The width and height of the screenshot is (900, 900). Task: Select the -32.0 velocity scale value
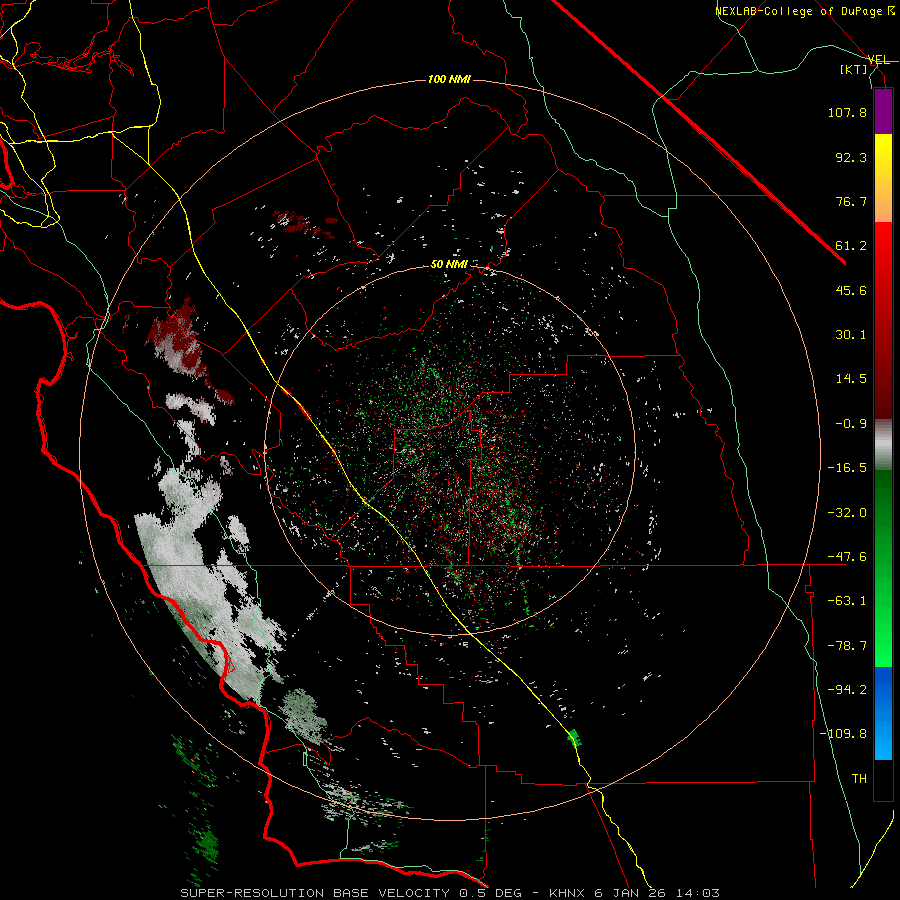click(847, 513)
